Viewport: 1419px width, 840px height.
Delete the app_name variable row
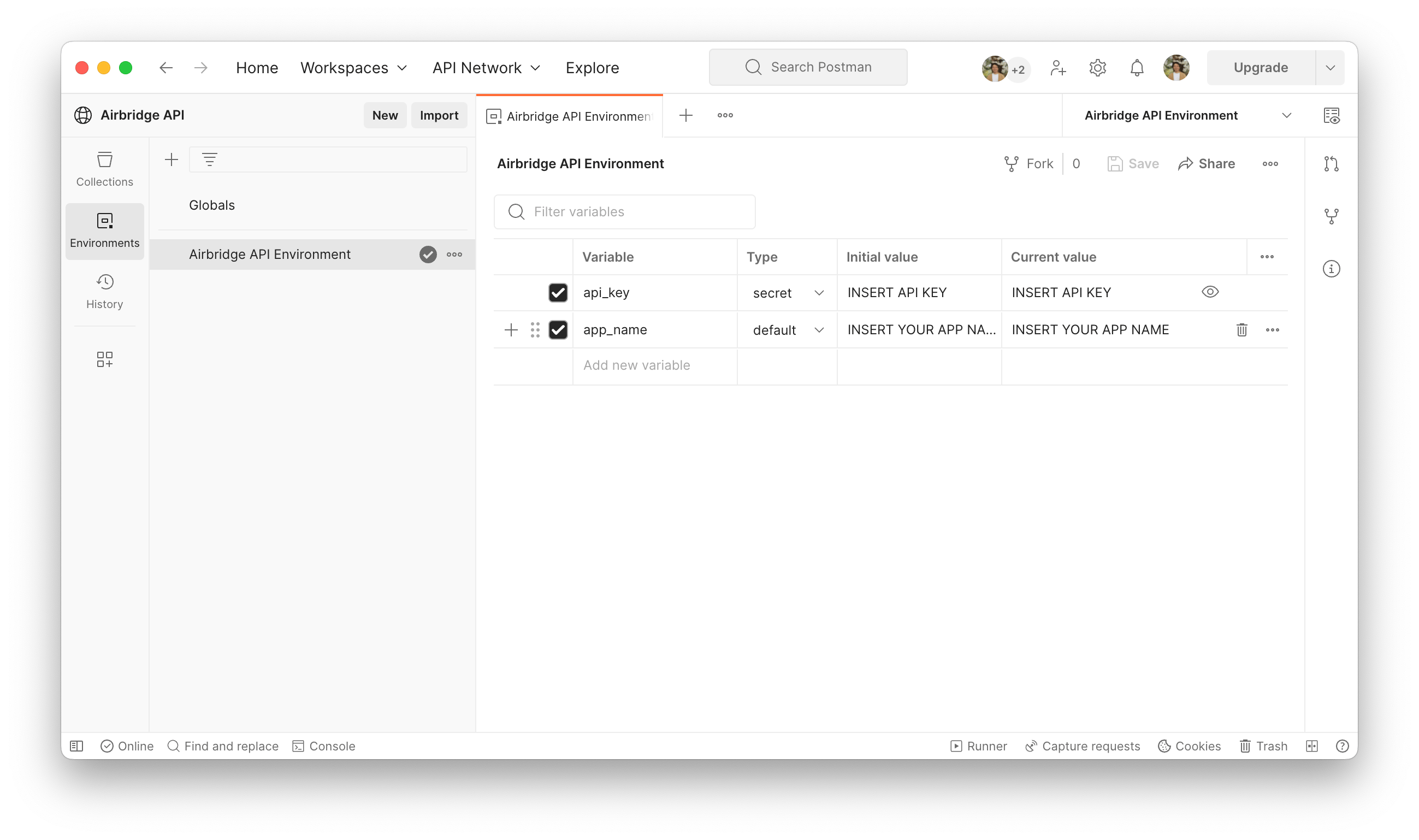pyautogui.click(x=1242, y=330)
